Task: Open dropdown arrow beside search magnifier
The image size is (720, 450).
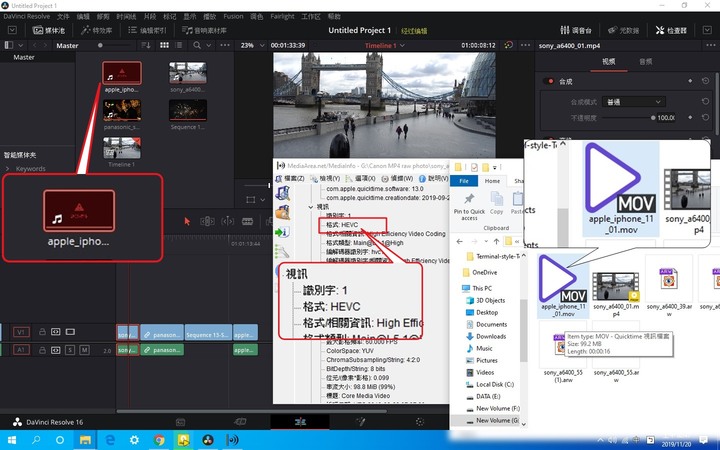Action: pos(208,45)
